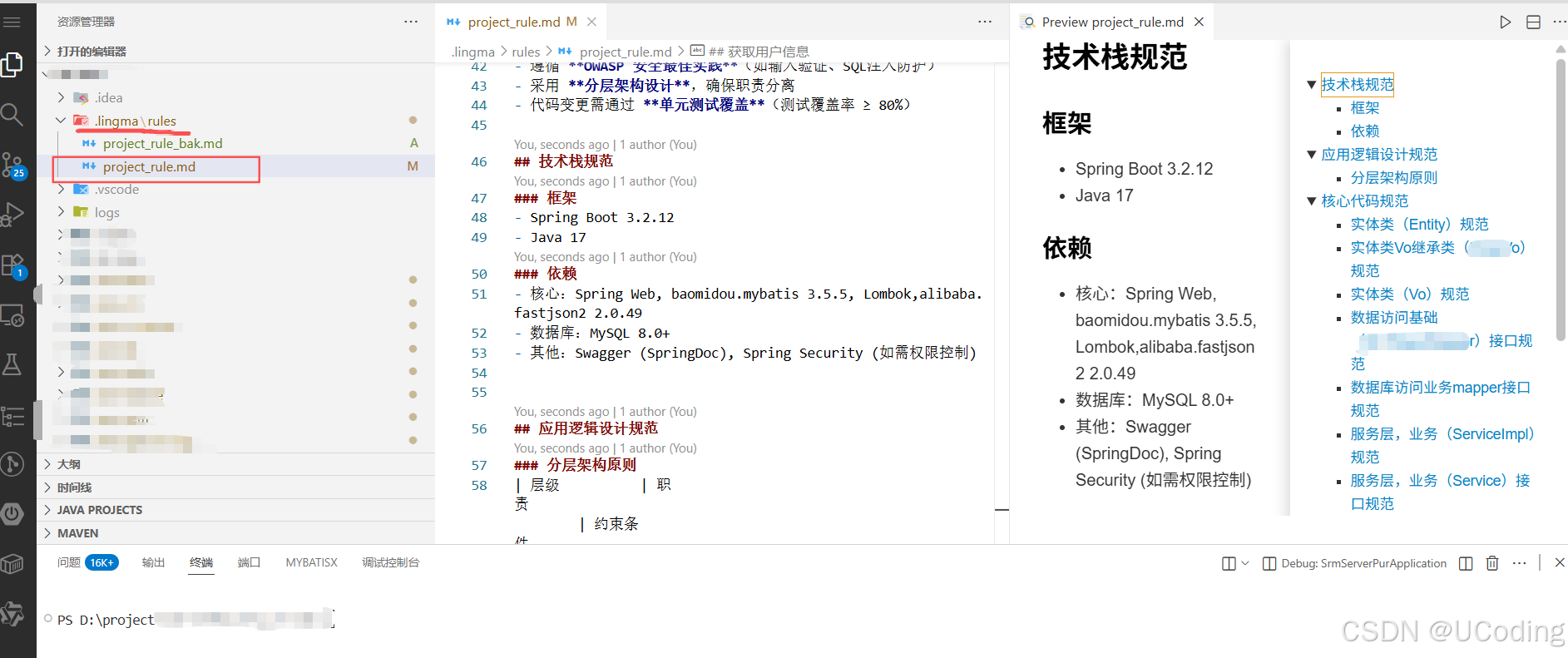1568x658 pixels.
Task: Split the terminal panel
Action: (1229, 563)
